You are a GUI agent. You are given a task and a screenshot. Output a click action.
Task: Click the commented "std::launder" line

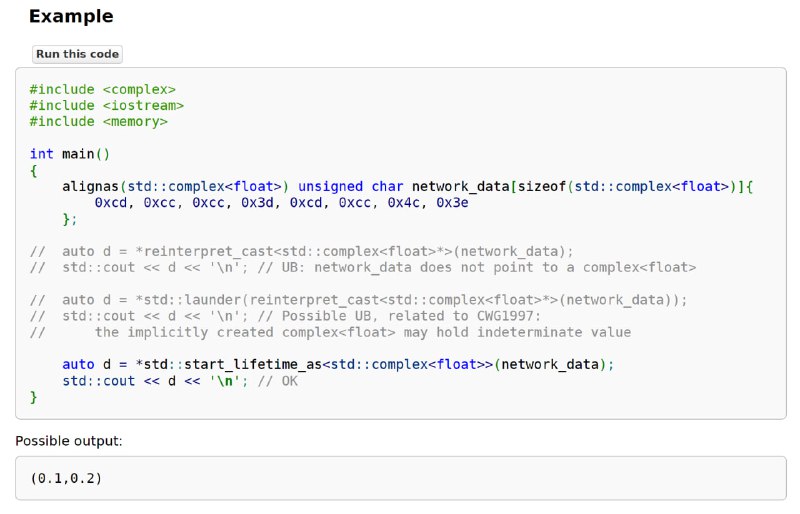coord(358,300)
